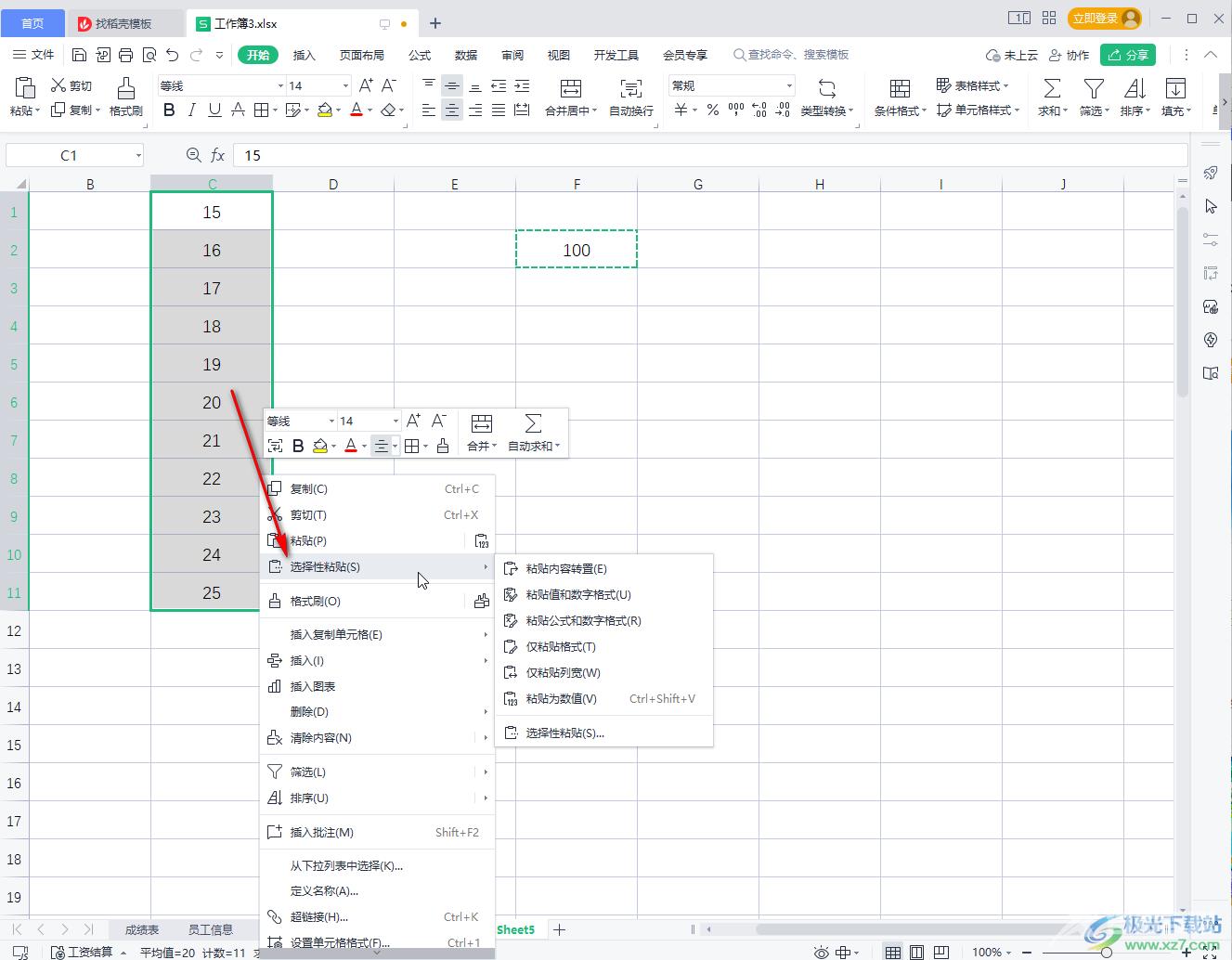Click the Cut scissors icon in ribbon
1232x960 pixels.
pos(58,85)
